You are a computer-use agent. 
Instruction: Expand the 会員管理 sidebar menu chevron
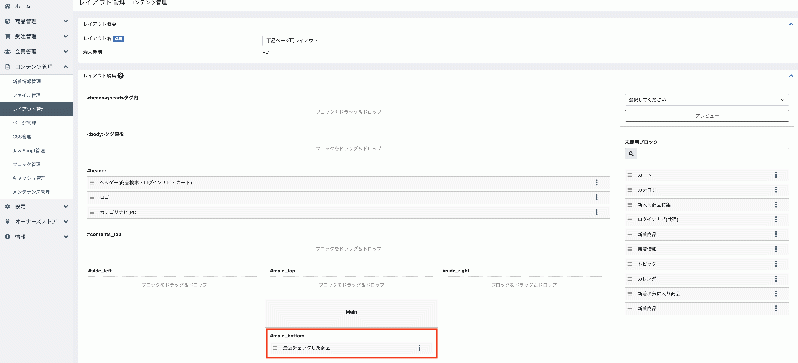pos(66,51)
